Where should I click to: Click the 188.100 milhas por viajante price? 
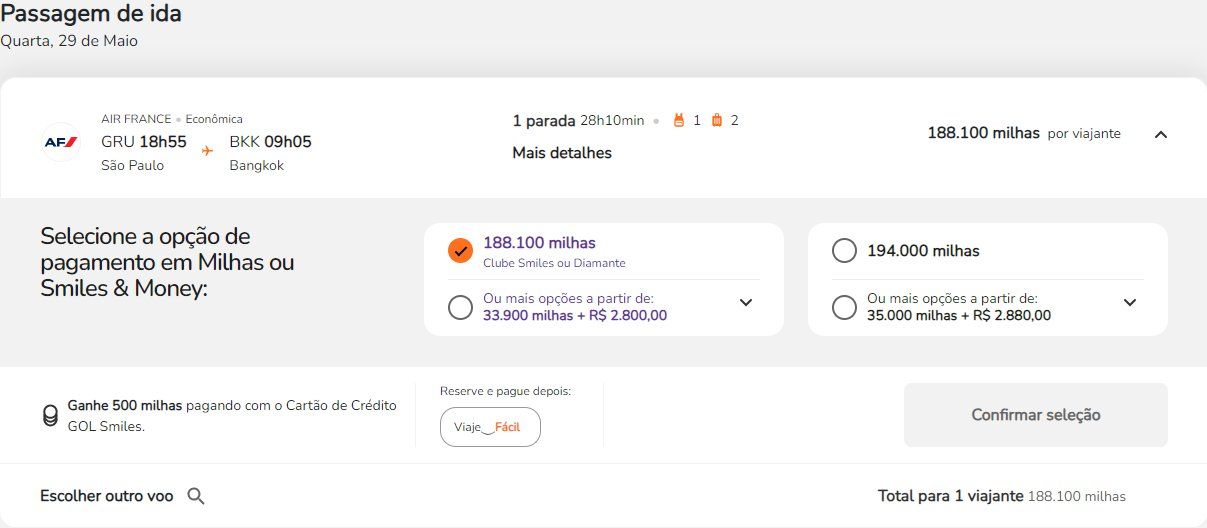(1024, 133)
